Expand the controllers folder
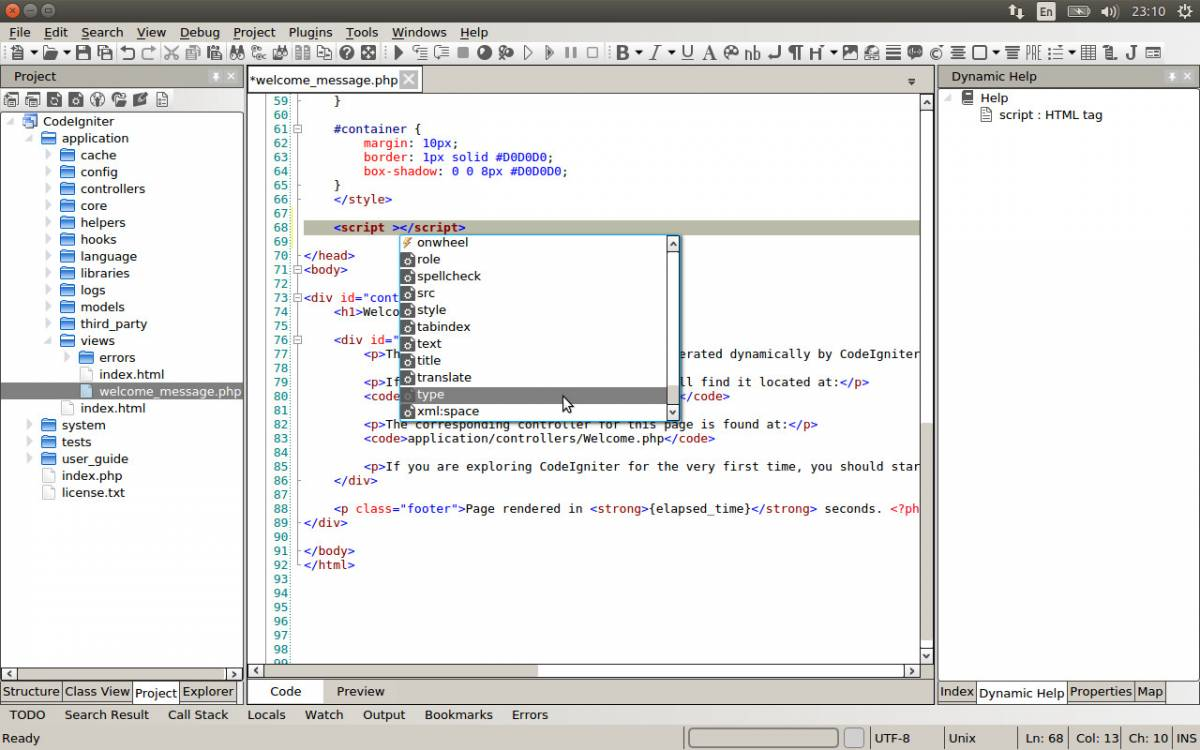Image resolution: width=1200 pixels, height=750 pixels. pos(48,189)
